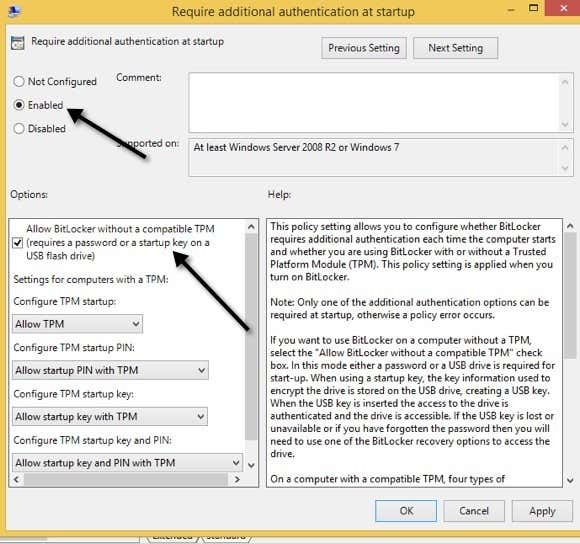Image resolution: width=580 pixels, height=544 pixels.
Task: Click the Supported on box scroll up arrow
Action: coord(565,148)
